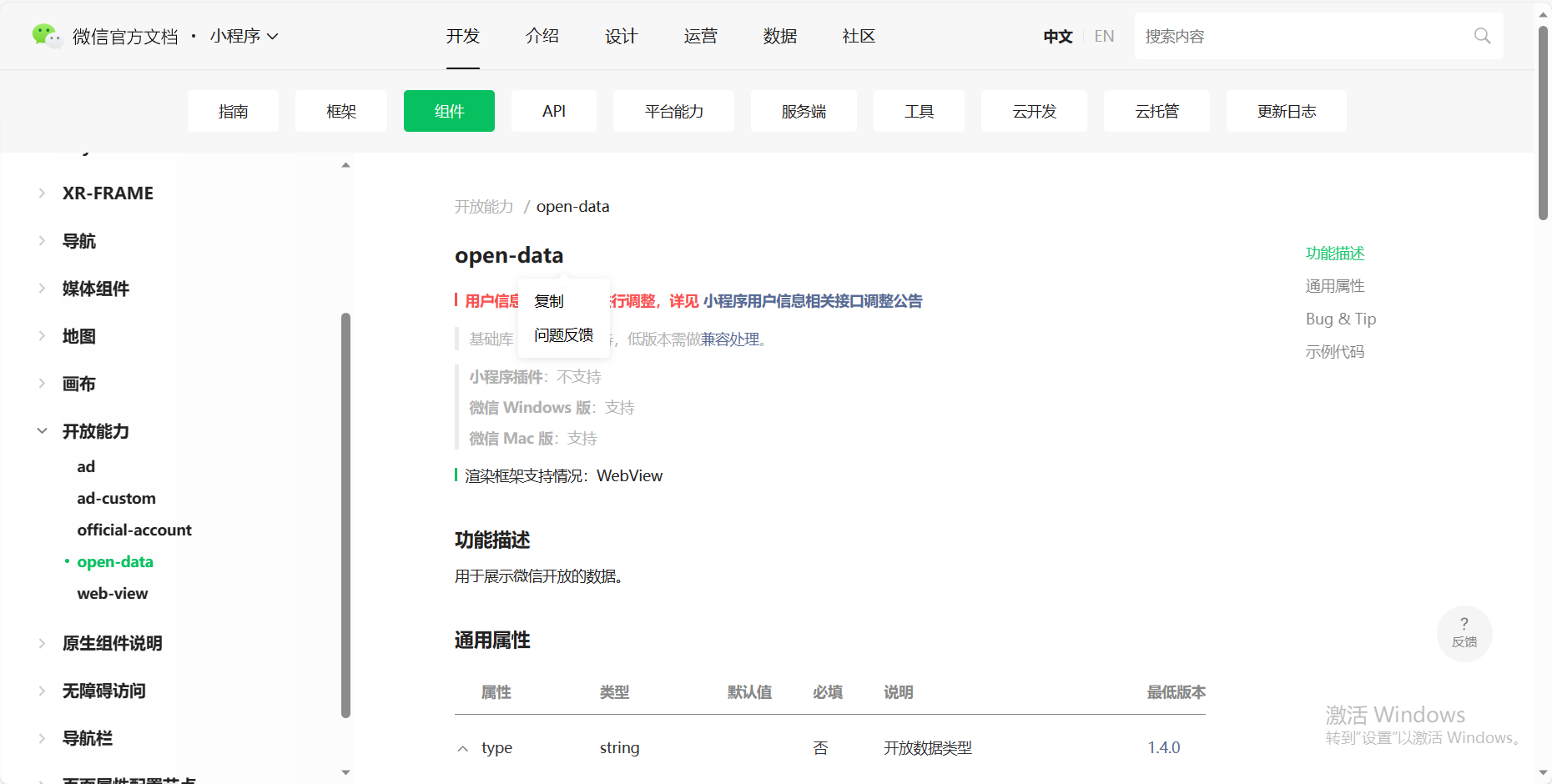The image size is (1552, 784).
Task: Select the 组件 sub-navigation button
Action: [x=449, y=111]
